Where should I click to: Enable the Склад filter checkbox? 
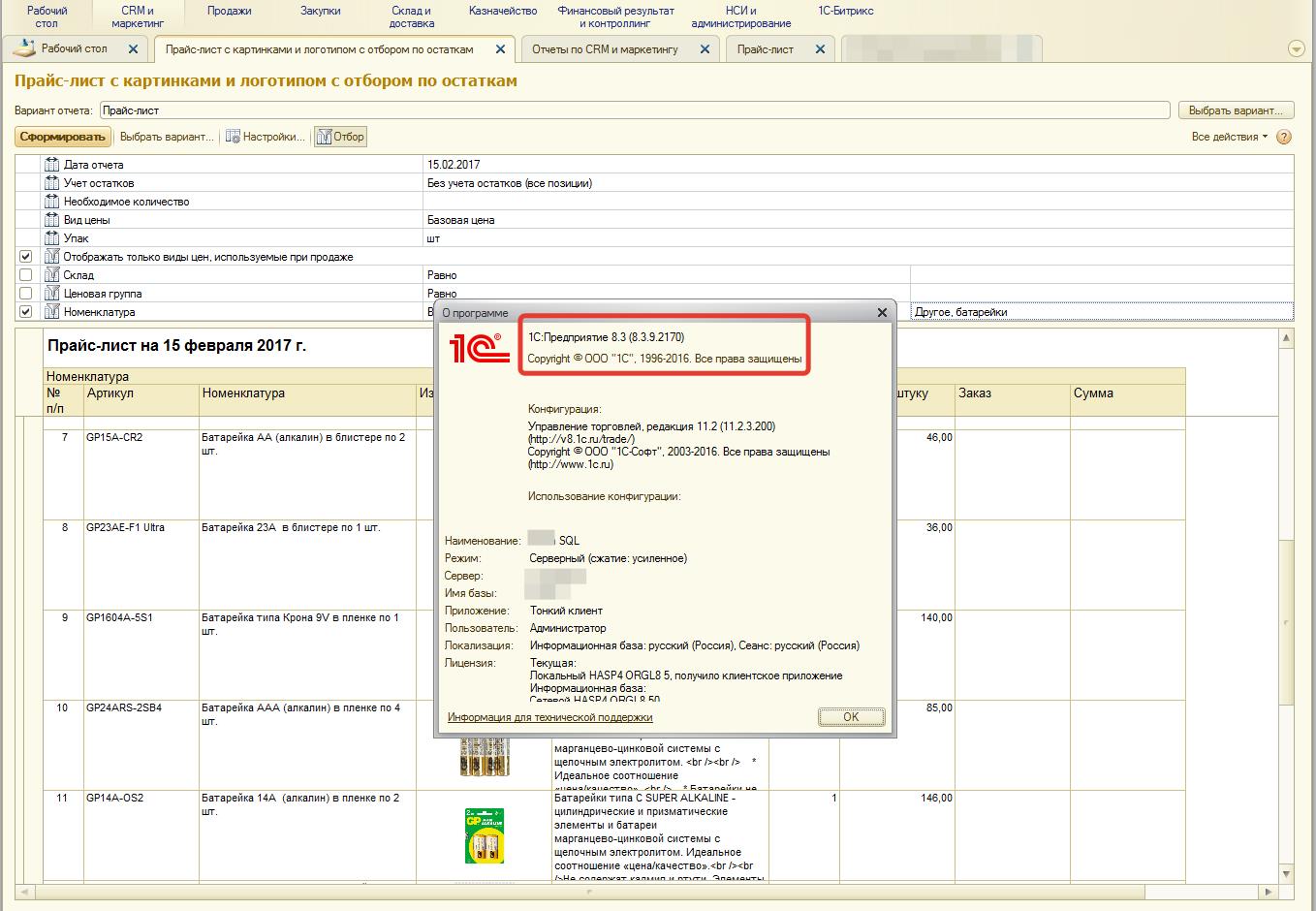pyautogui.click(x=26, y=275)
